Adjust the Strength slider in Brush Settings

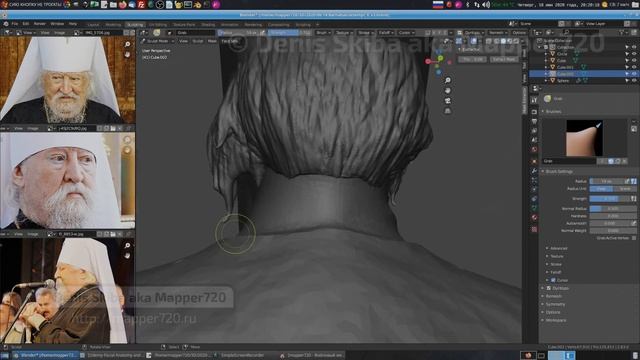[610, 199]
